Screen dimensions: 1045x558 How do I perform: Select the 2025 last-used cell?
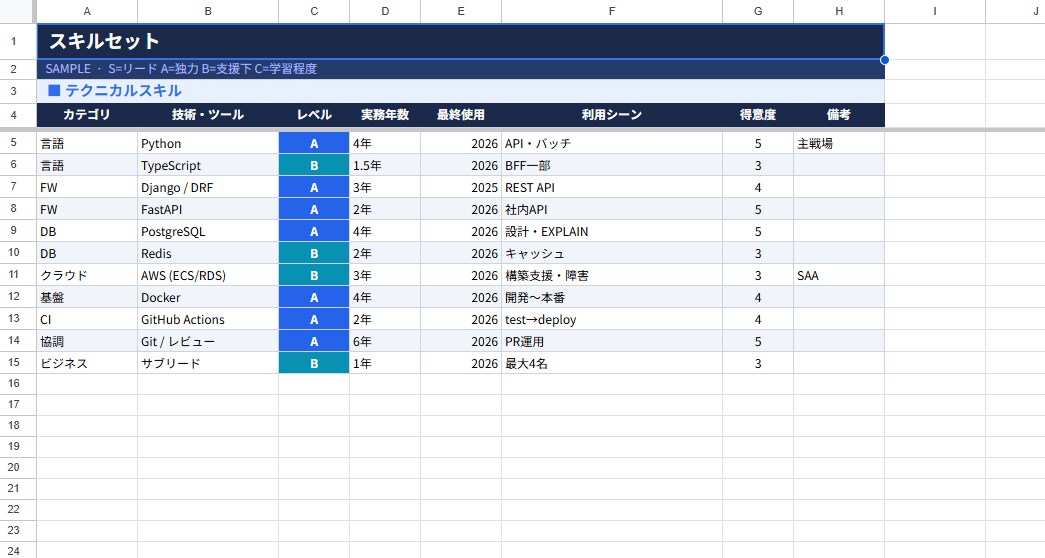pyautogui.click(x=461, y=187)
